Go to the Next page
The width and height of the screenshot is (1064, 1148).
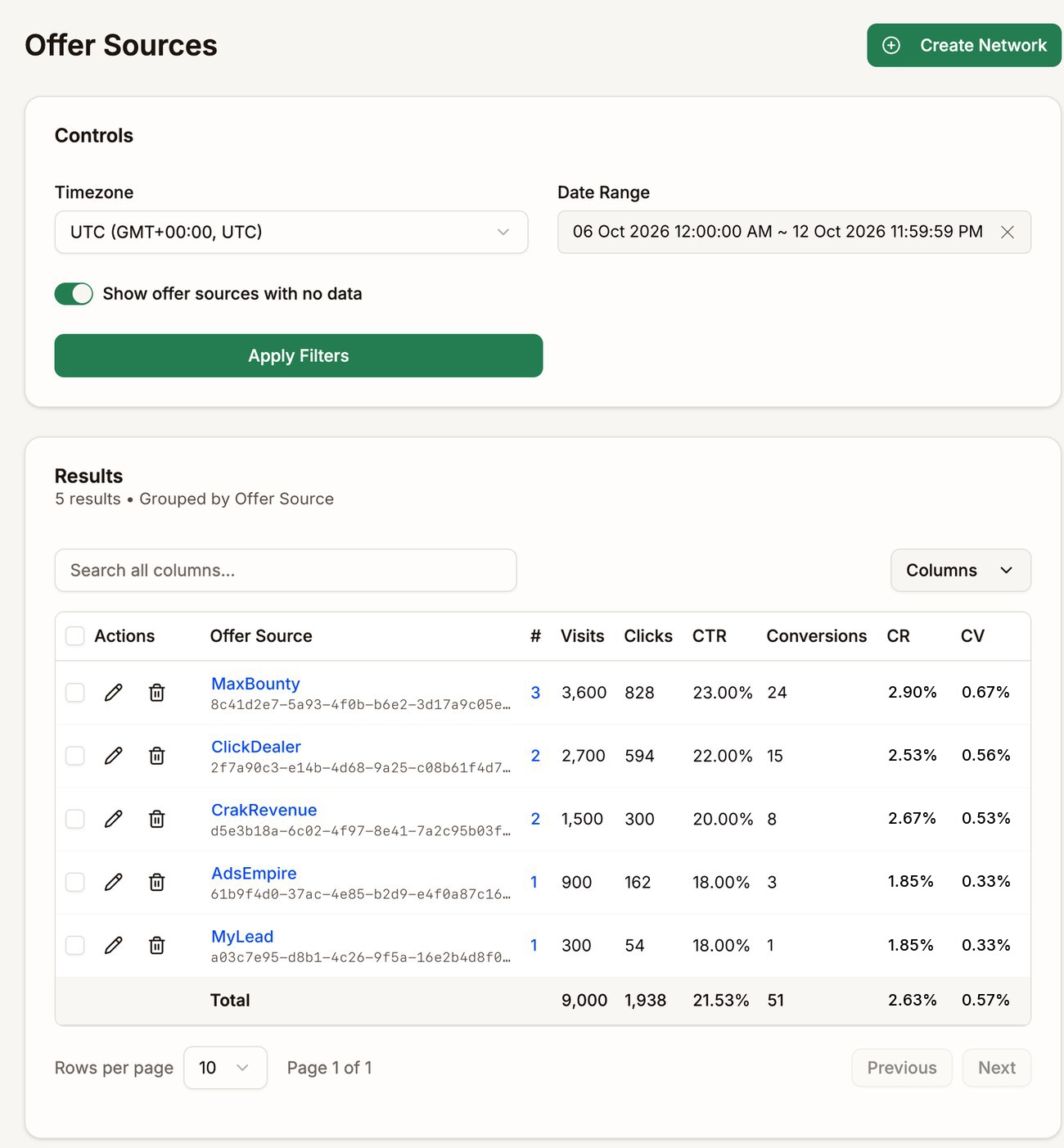click(997, 1068)
